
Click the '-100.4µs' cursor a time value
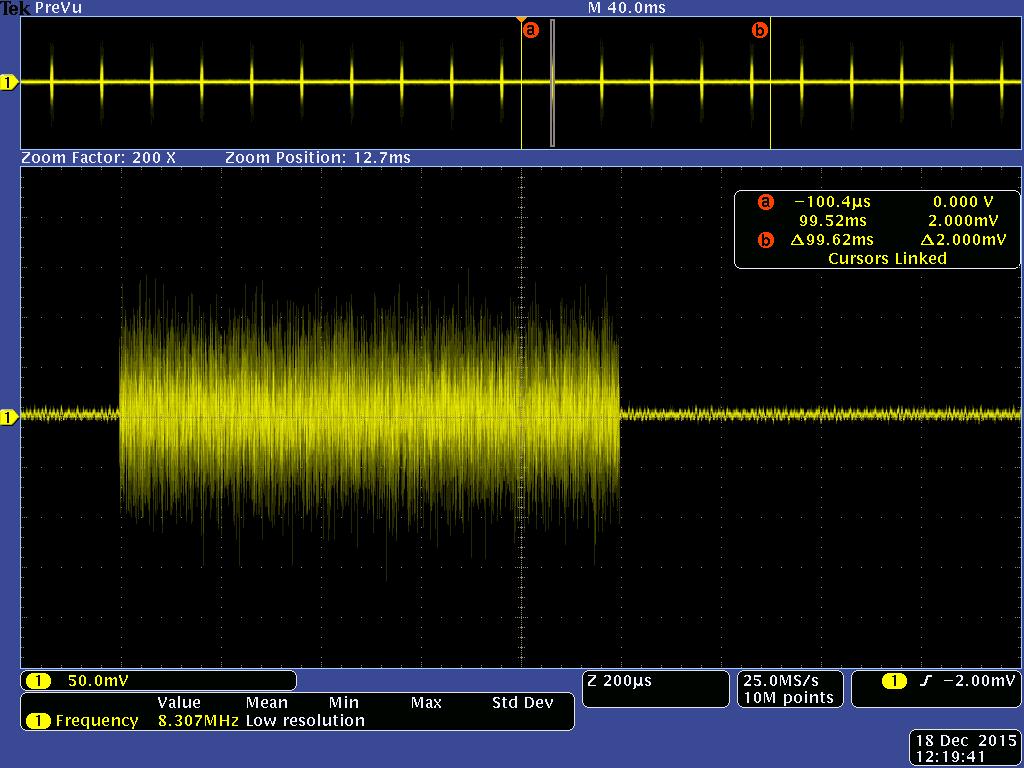pyautogui.click(x=833, y=202)
